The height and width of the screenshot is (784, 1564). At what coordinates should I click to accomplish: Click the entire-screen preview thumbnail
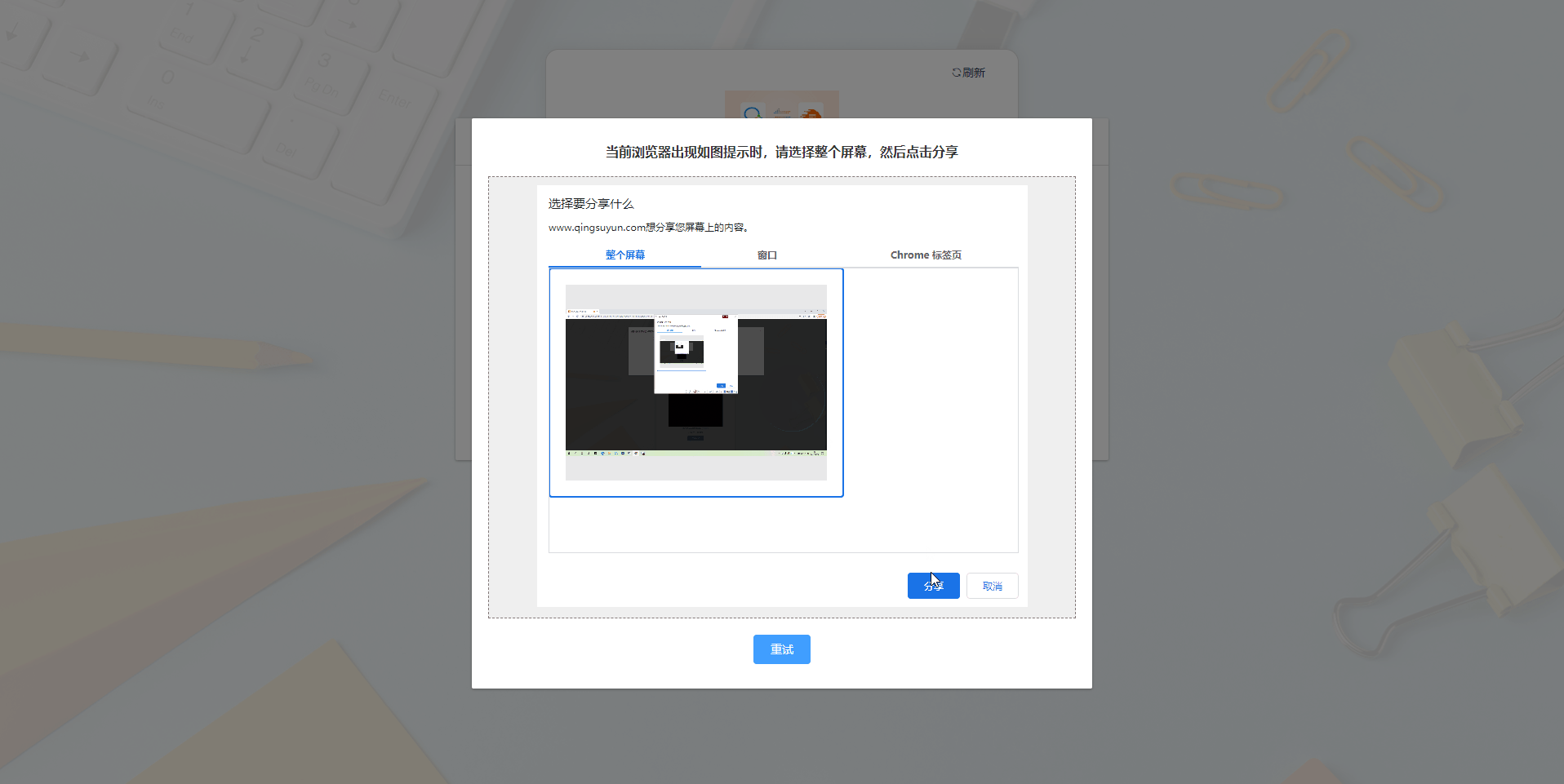pyautogui.click(x=696, y=383)
